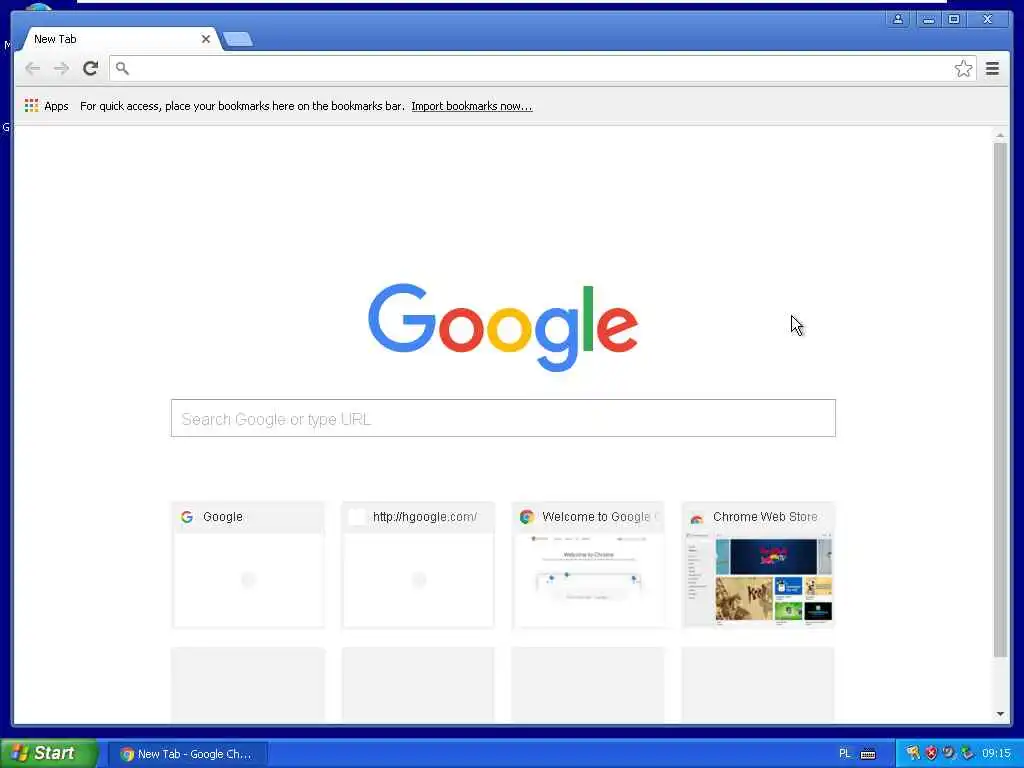Close the New Tab tab

206,39
